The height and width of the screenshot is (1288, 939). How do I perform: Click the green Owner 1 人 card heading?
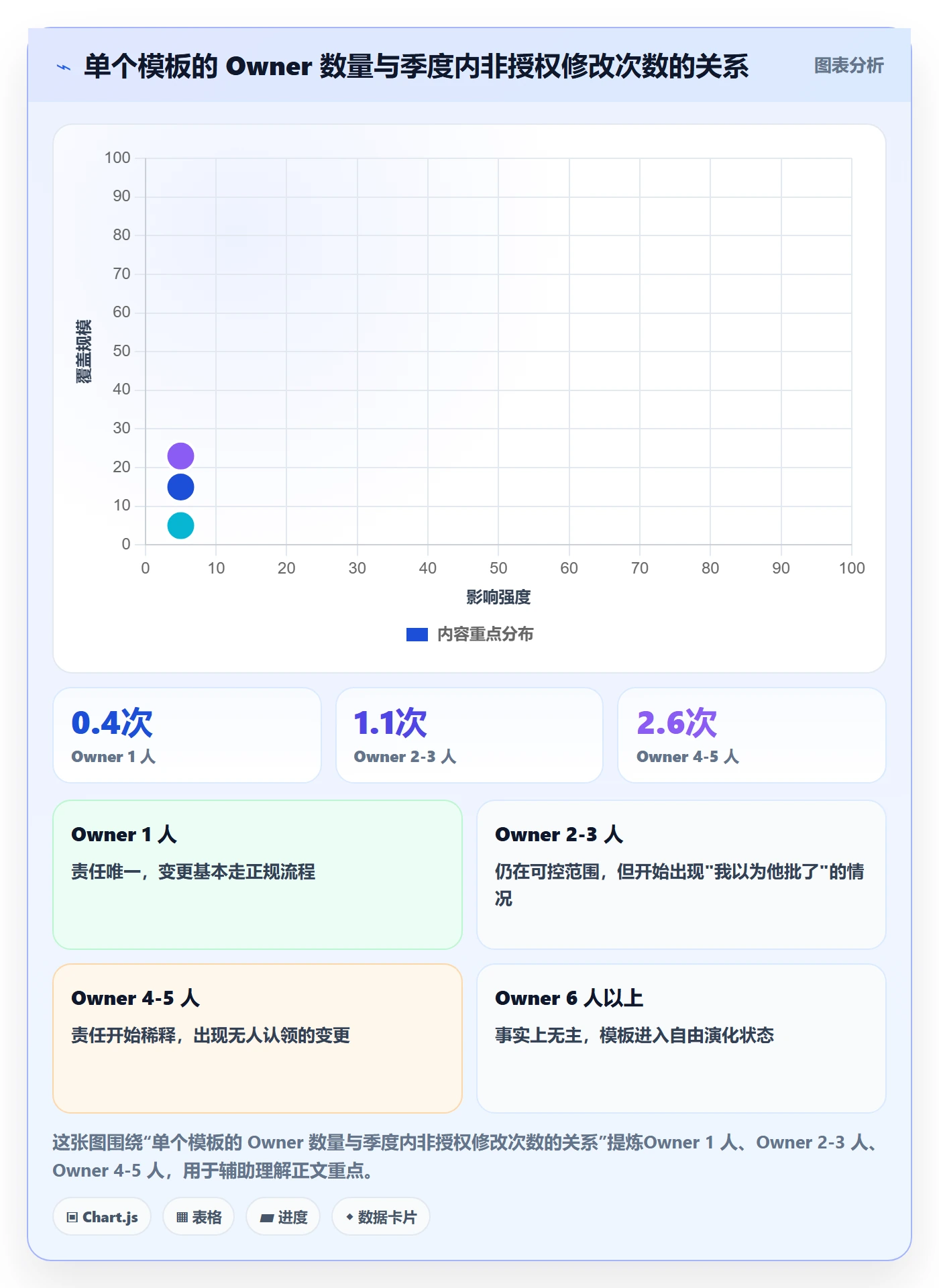coord(124,835)
